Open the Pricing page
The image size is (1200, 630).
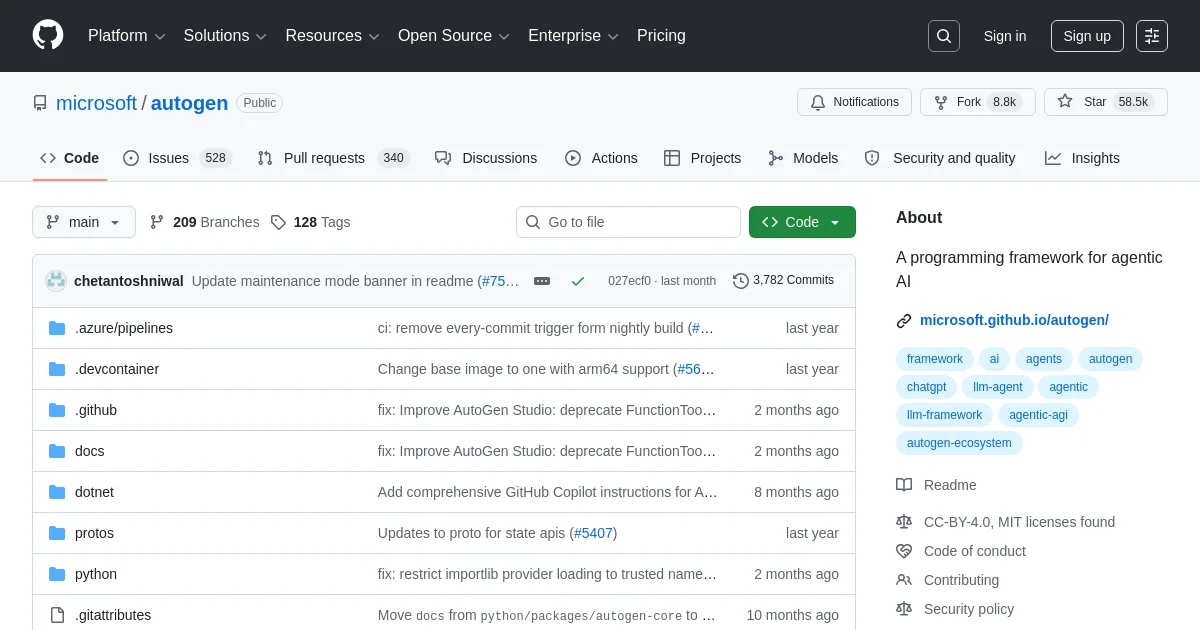pos(661,36)
